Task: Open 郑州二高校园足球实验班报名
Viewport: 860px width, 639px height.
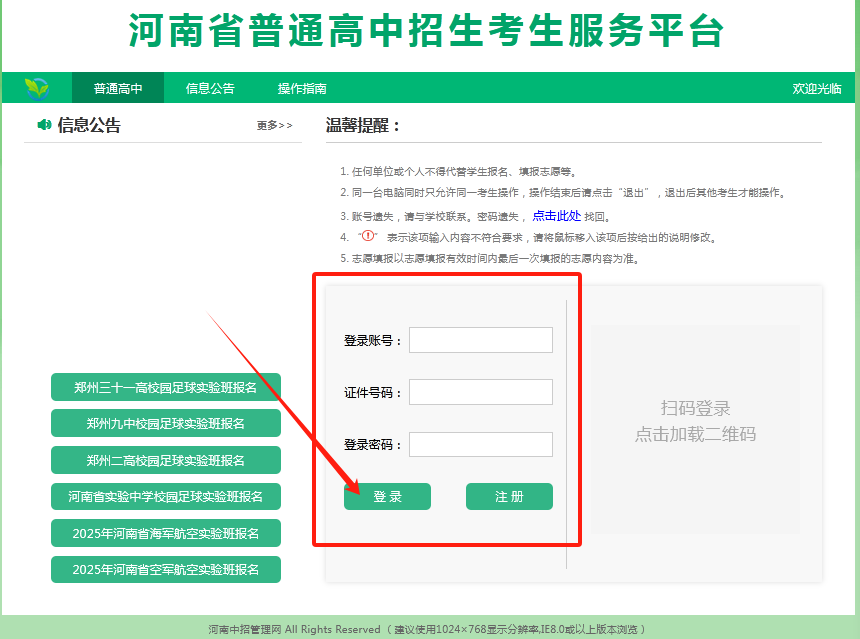Action: pyautogui.click(x=166, y=460)
